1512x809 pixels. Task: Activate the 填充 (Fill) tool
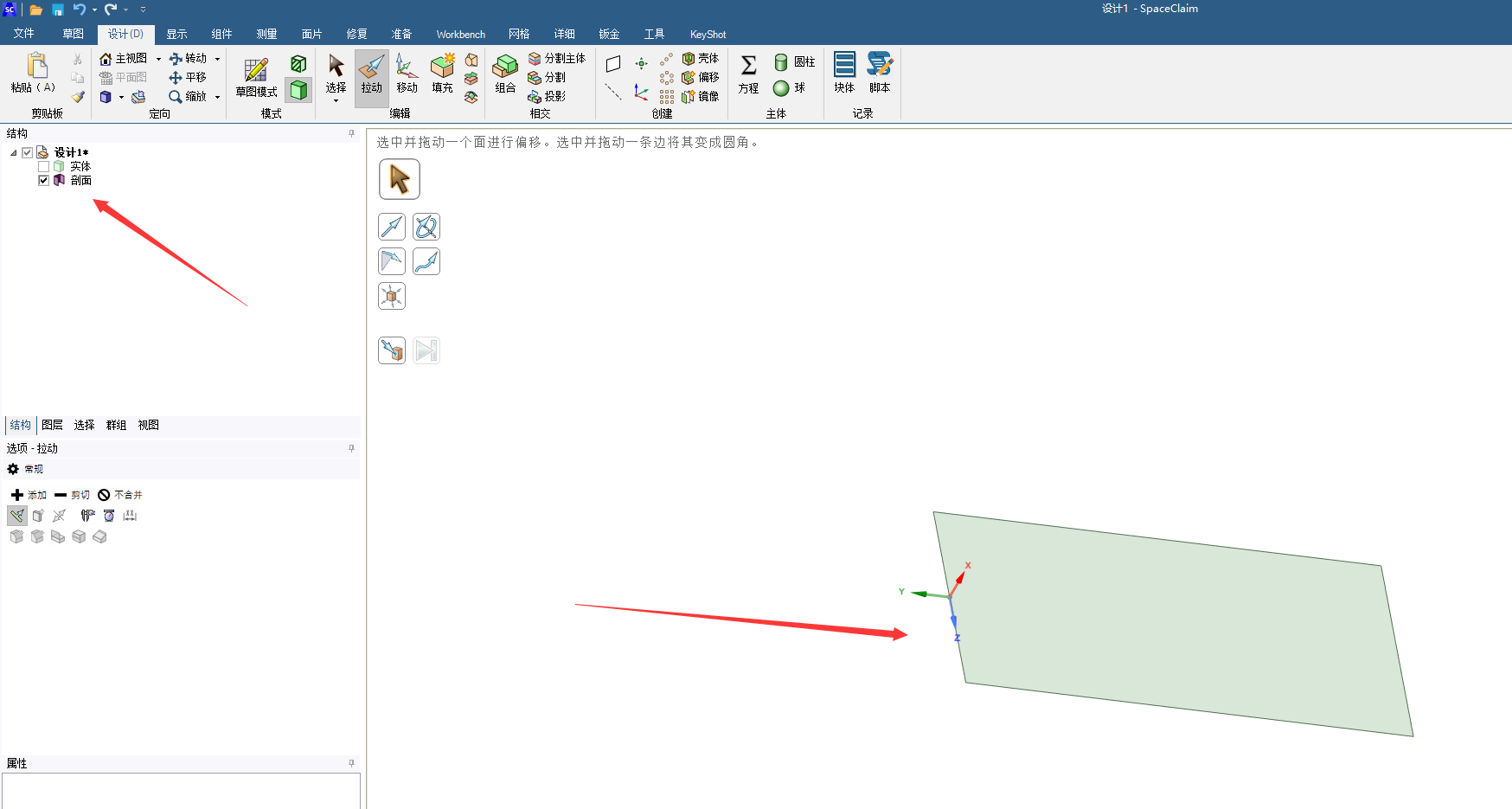coord(442,74)
